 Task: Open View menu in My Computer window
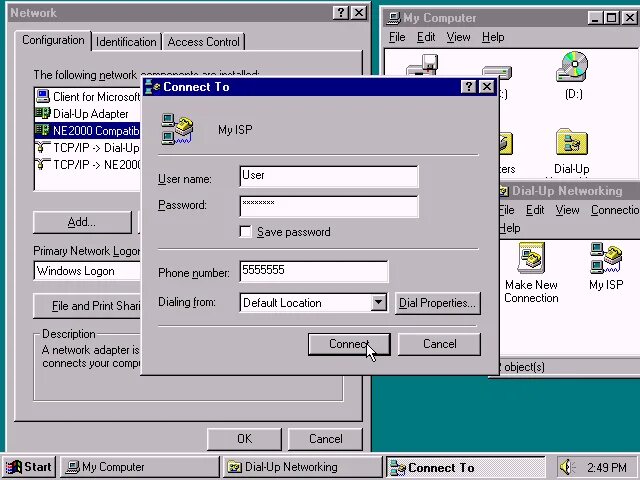tap(458, 37)
